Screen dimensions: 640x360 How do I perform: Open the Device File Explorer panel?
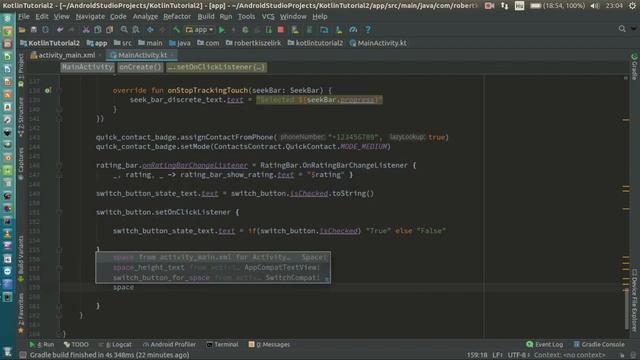634,300
